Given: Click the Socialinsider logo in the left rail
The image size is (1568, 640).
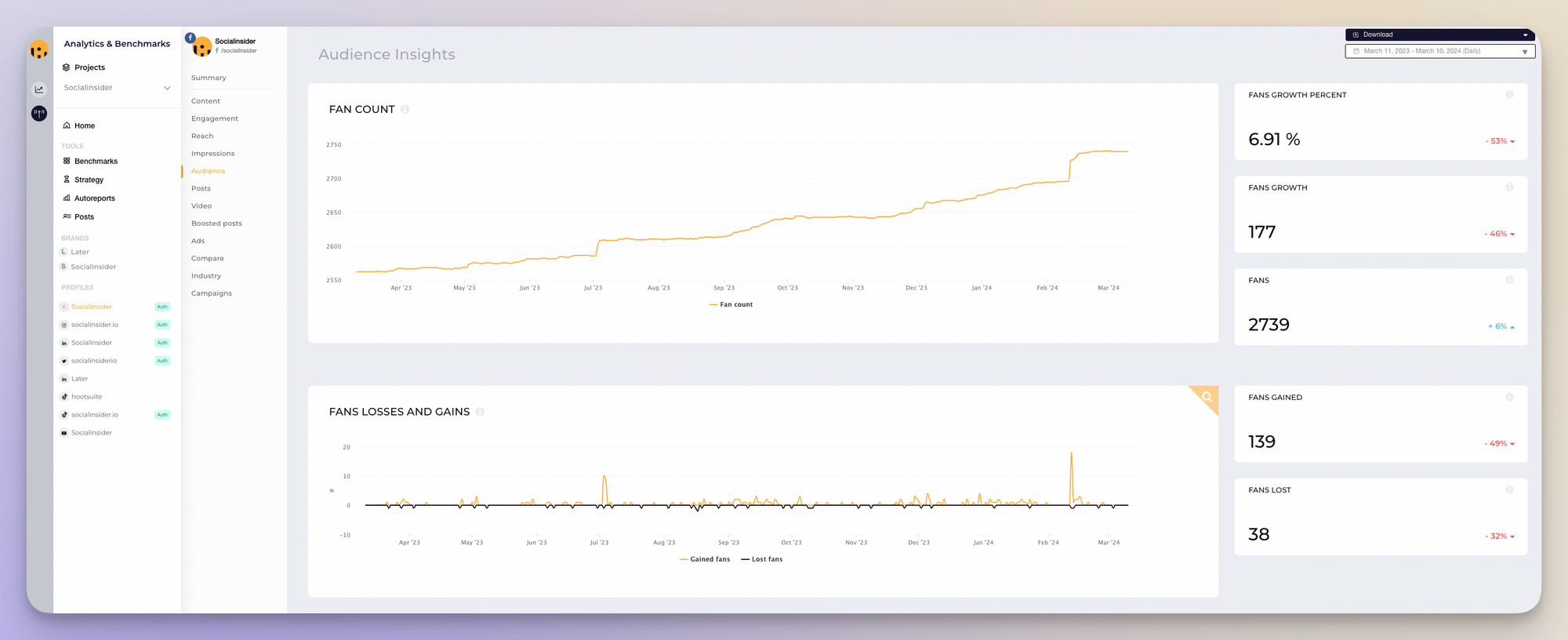Looking at the screenshot, I should (x=39, y=50).
